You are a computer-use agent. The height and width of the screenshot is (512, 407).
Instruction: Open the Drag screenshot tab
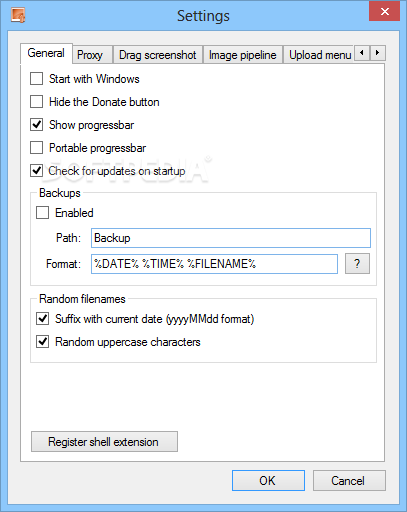pos(158,55)
